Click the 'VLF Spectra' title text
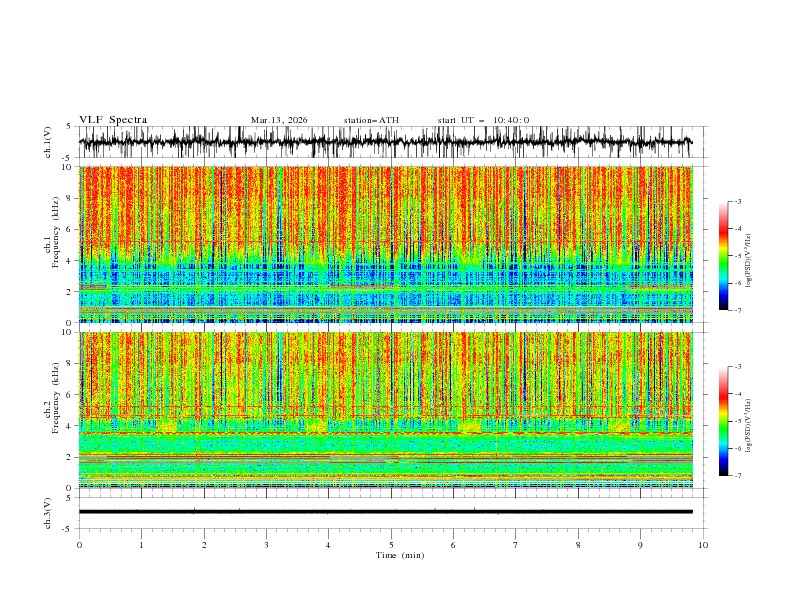This screenshot has width=792, height=612. 113,120
